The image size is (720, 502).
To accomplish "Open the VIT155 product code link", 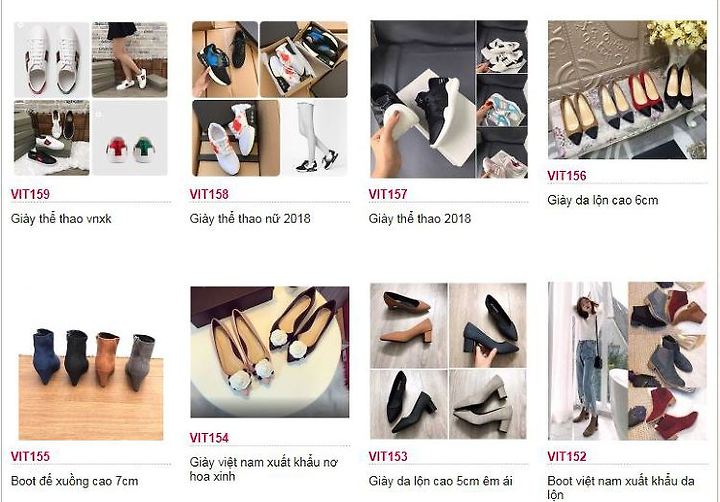I will (30, 456).
